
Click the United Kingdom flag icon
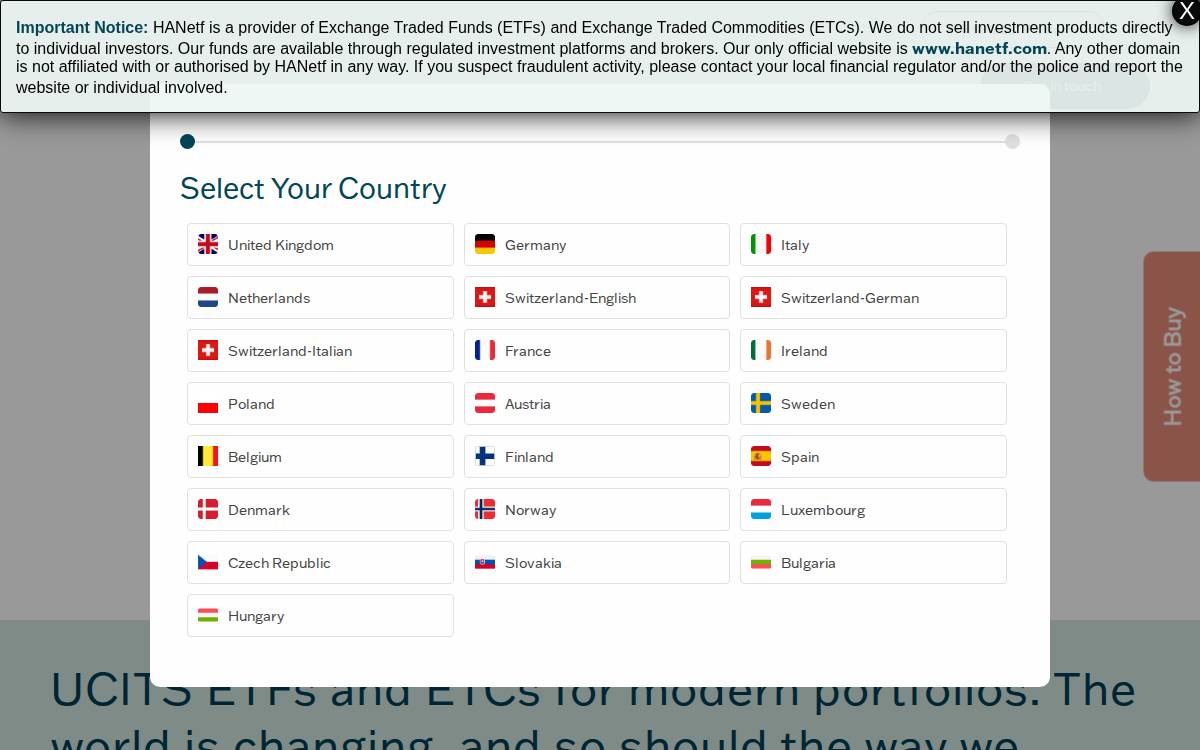pyautogui.click(x=208, y=244)
